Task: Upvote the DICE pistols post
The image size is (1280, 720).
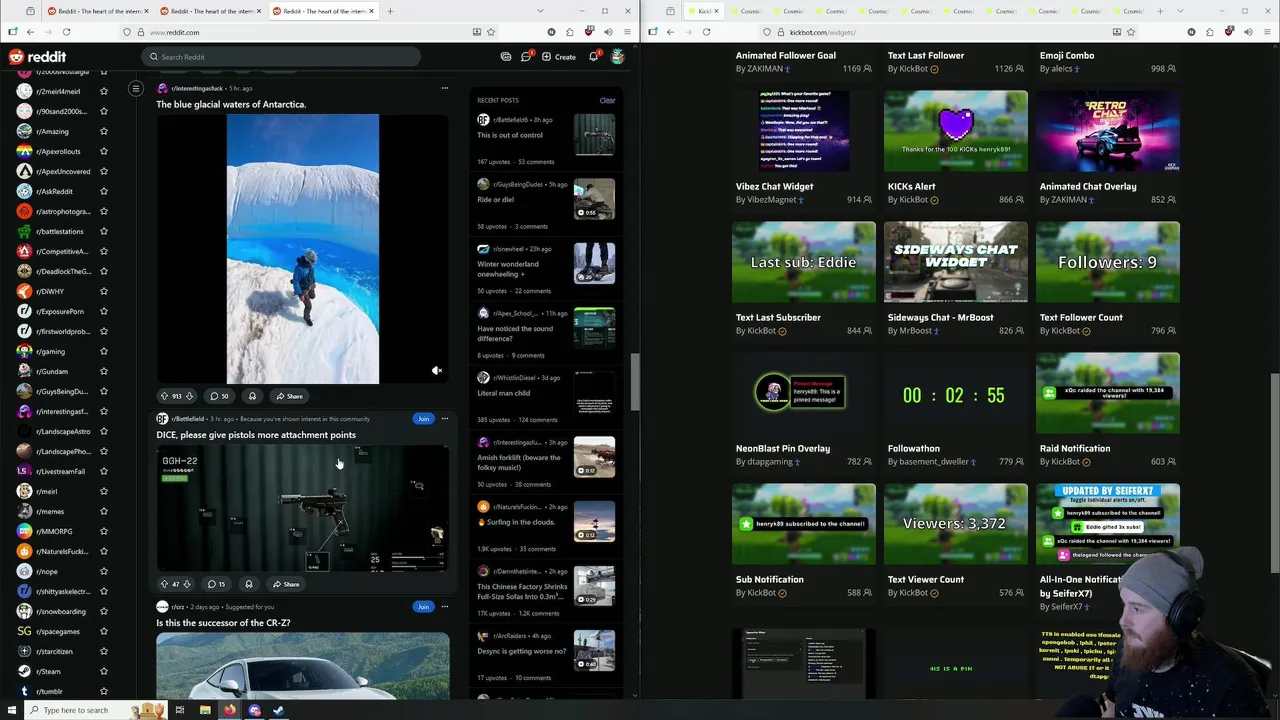Action: click(165, 584)
